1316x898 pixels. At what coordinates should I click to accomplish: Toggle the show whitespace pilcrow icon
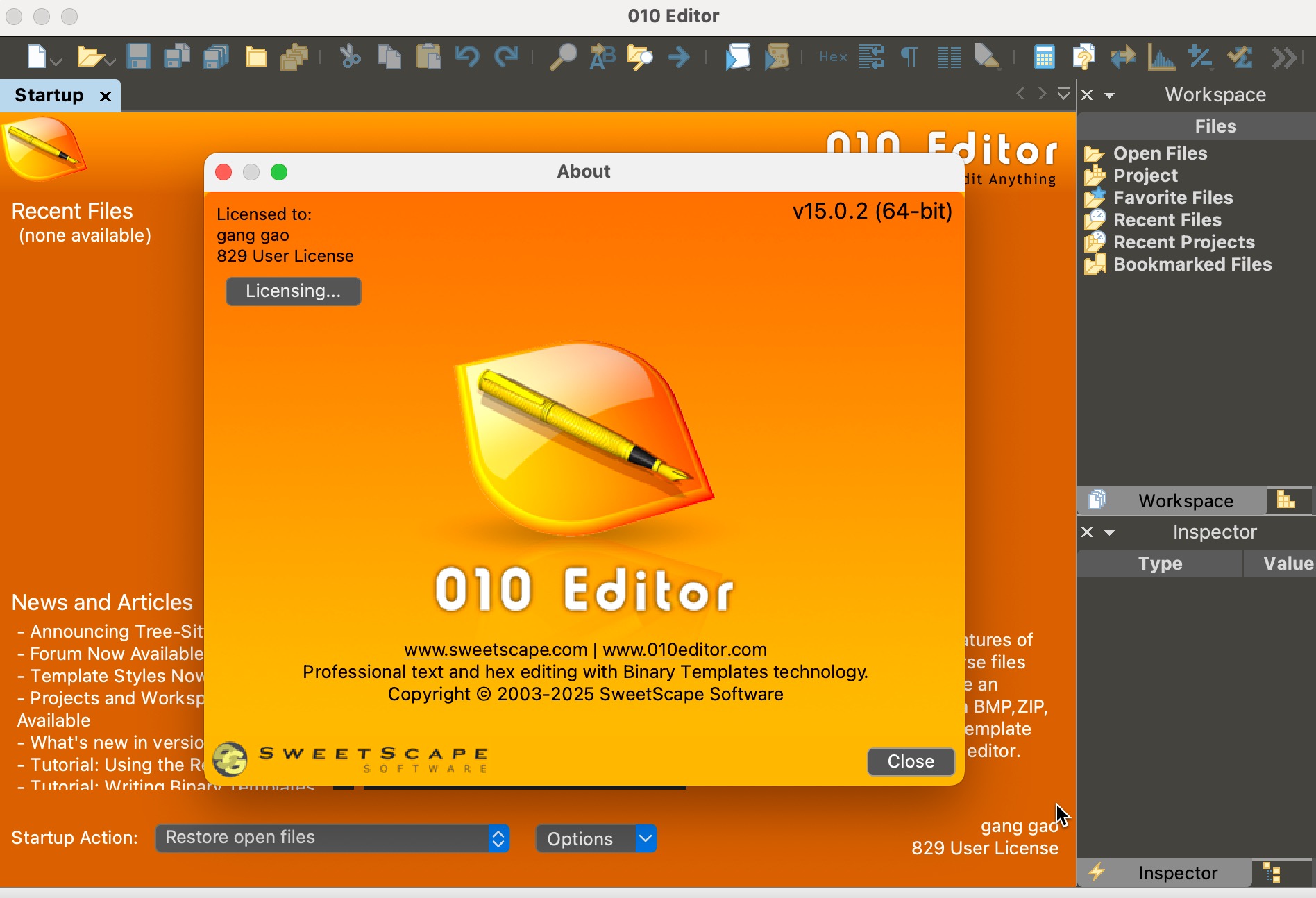909,56
